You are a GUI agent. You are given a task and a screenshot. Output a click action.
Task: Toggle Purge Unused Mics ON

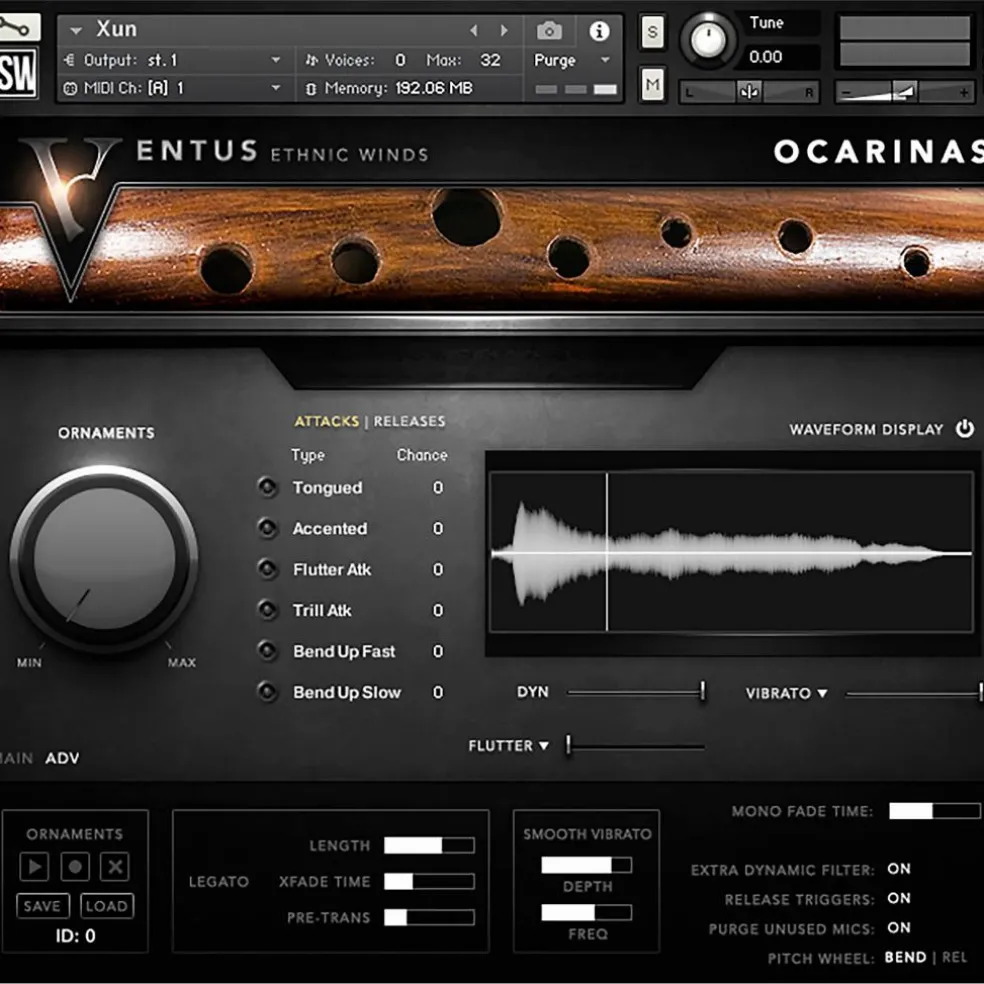coord(899,928)
